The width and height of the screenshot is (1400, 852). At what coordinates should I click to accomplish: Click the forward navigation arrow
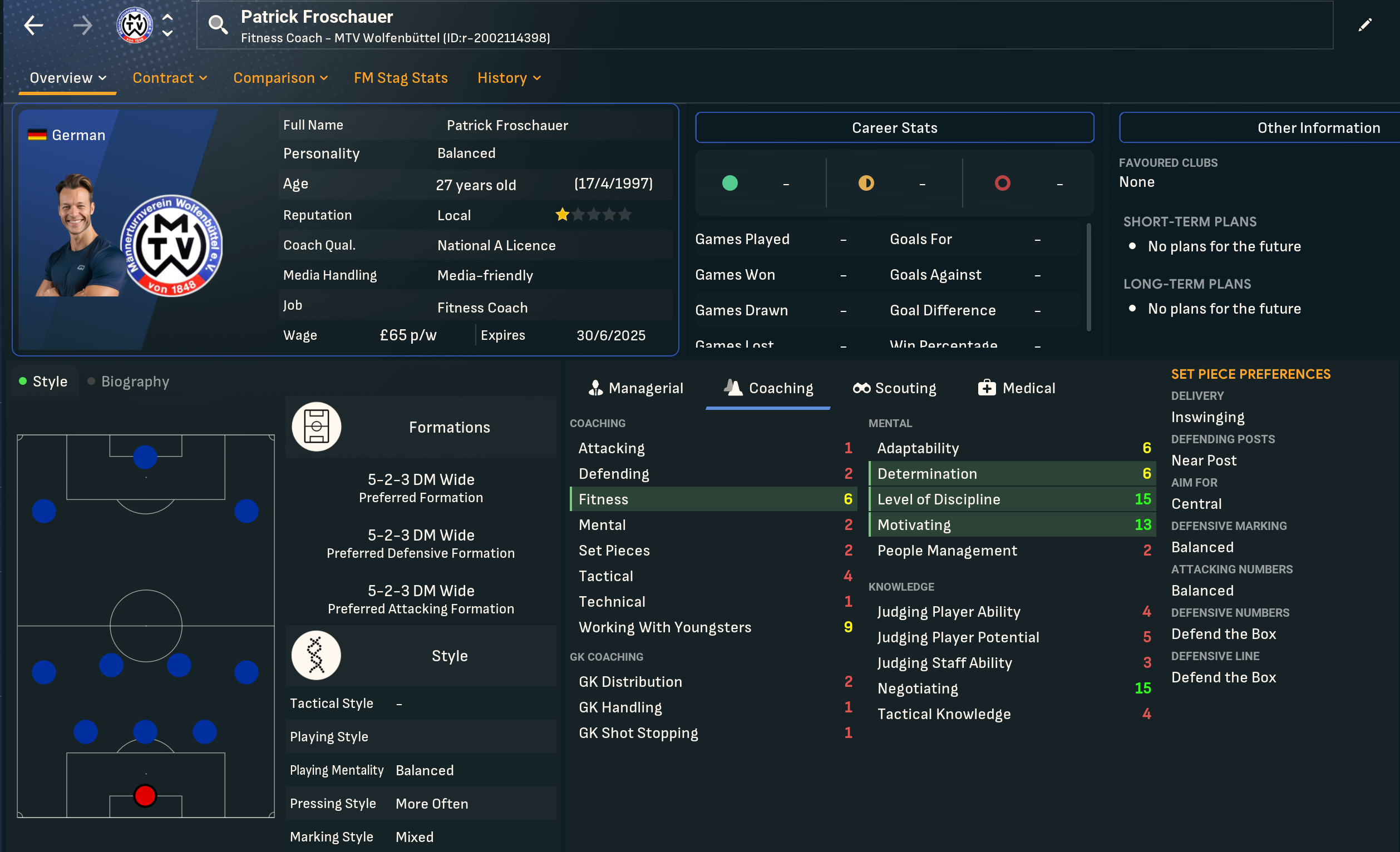[x=82, y=25]
